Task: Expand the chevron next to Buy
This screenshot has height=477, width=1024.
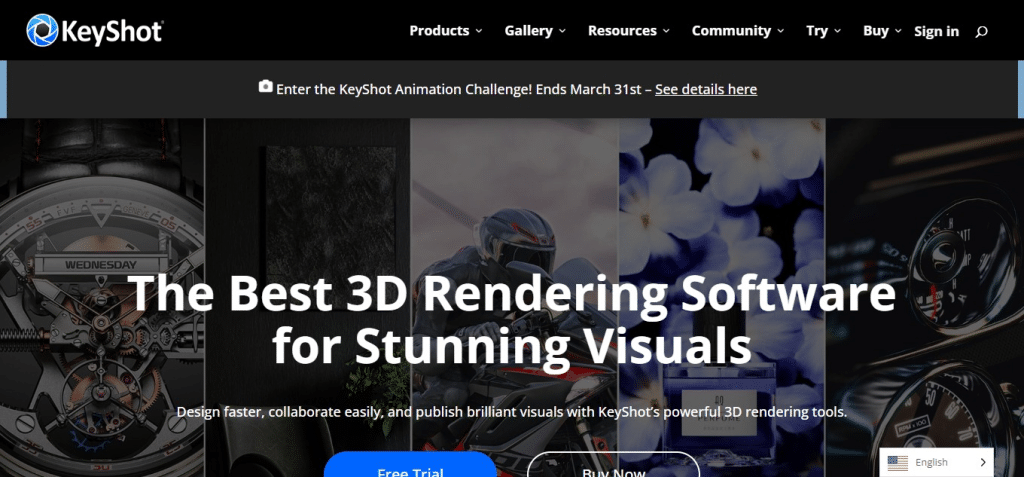Action: click(898, 31)
